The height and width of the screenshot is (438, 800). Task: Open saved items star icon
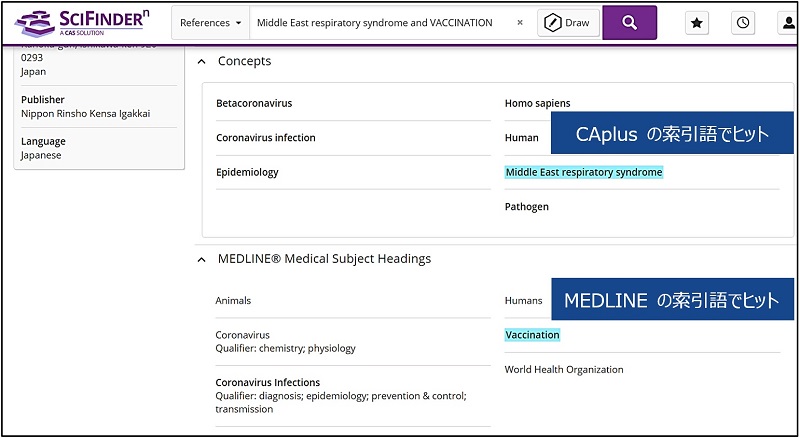697,23
